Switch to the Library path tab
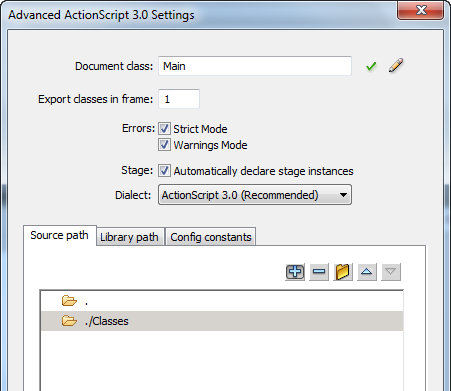 point(130,237)
